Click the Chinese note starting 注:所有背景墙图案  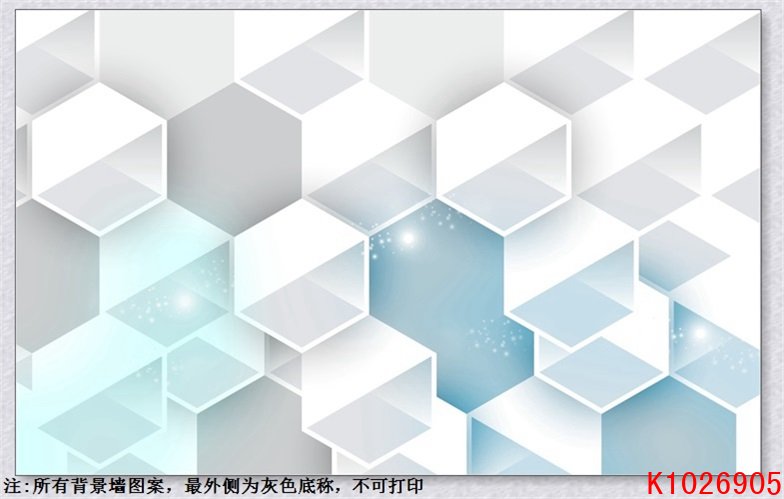pyautogui.click(x=213, y=486)
